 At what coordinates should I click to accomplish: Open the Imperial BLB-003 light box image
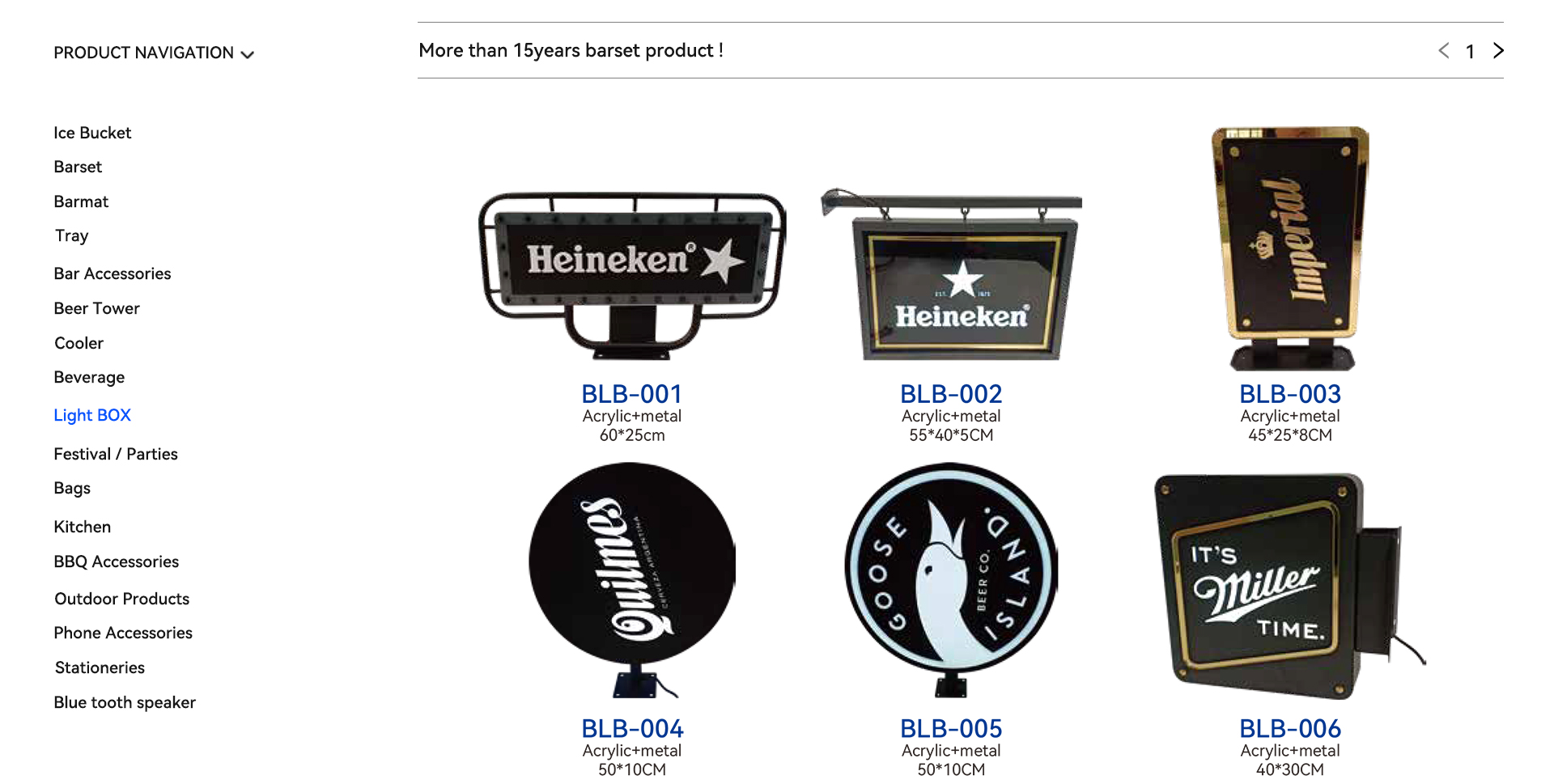click(x=1290, y=248)
